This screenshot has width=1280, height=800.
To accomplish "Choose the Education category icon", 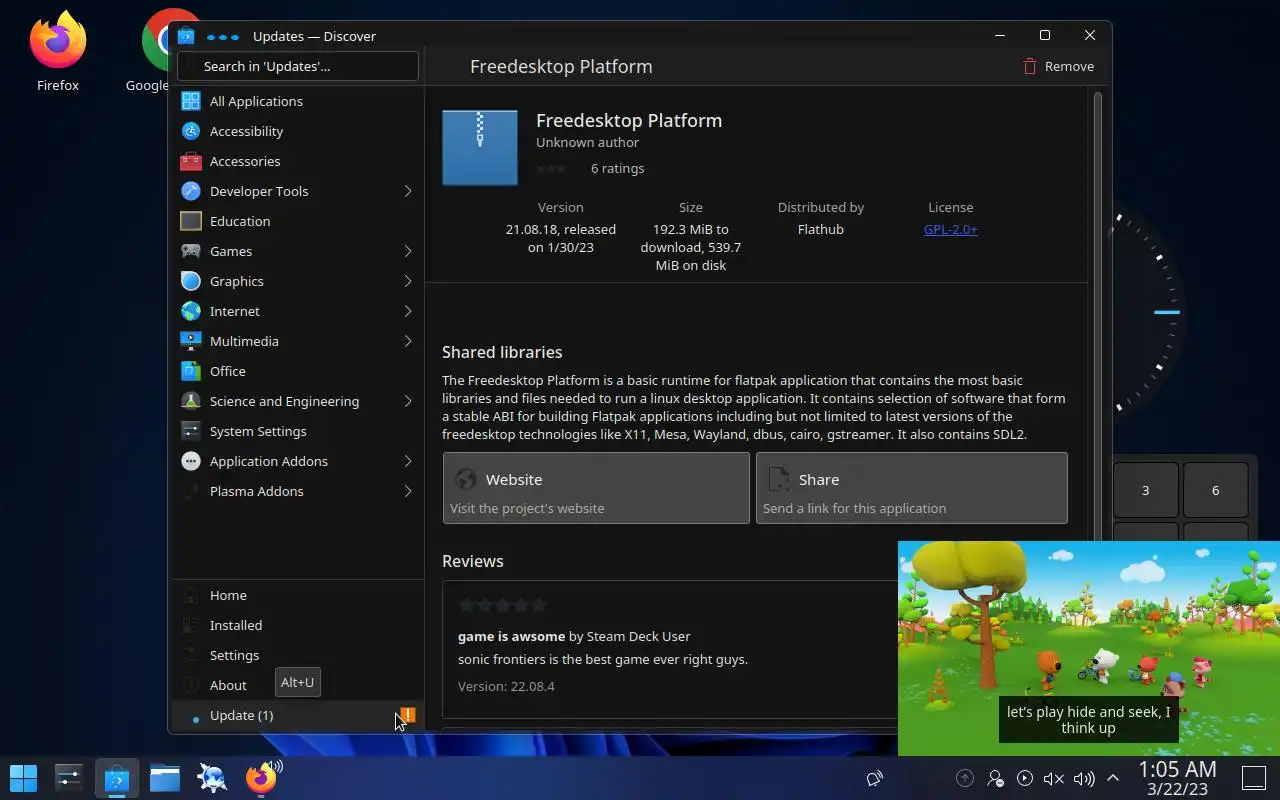I will click(191, 221).
